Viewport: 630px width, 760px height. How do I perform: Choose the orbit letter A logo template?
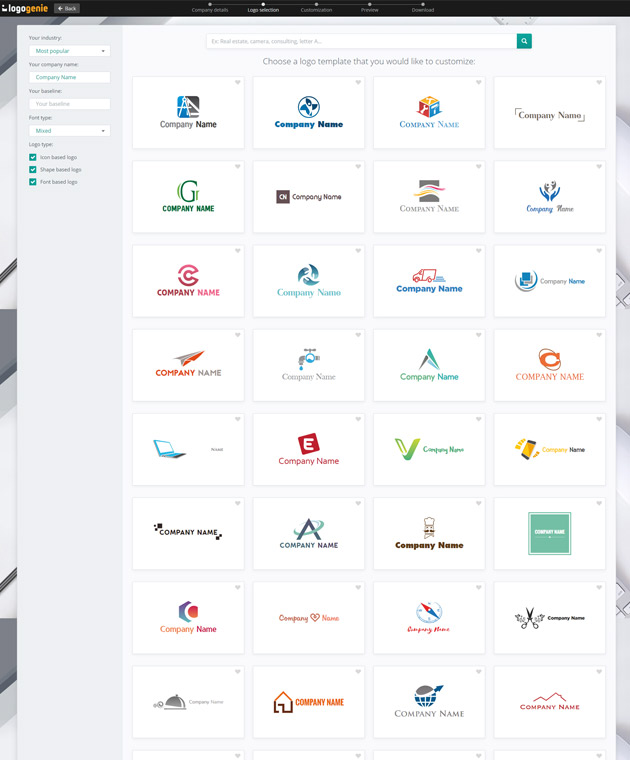(x=309, y=534)
